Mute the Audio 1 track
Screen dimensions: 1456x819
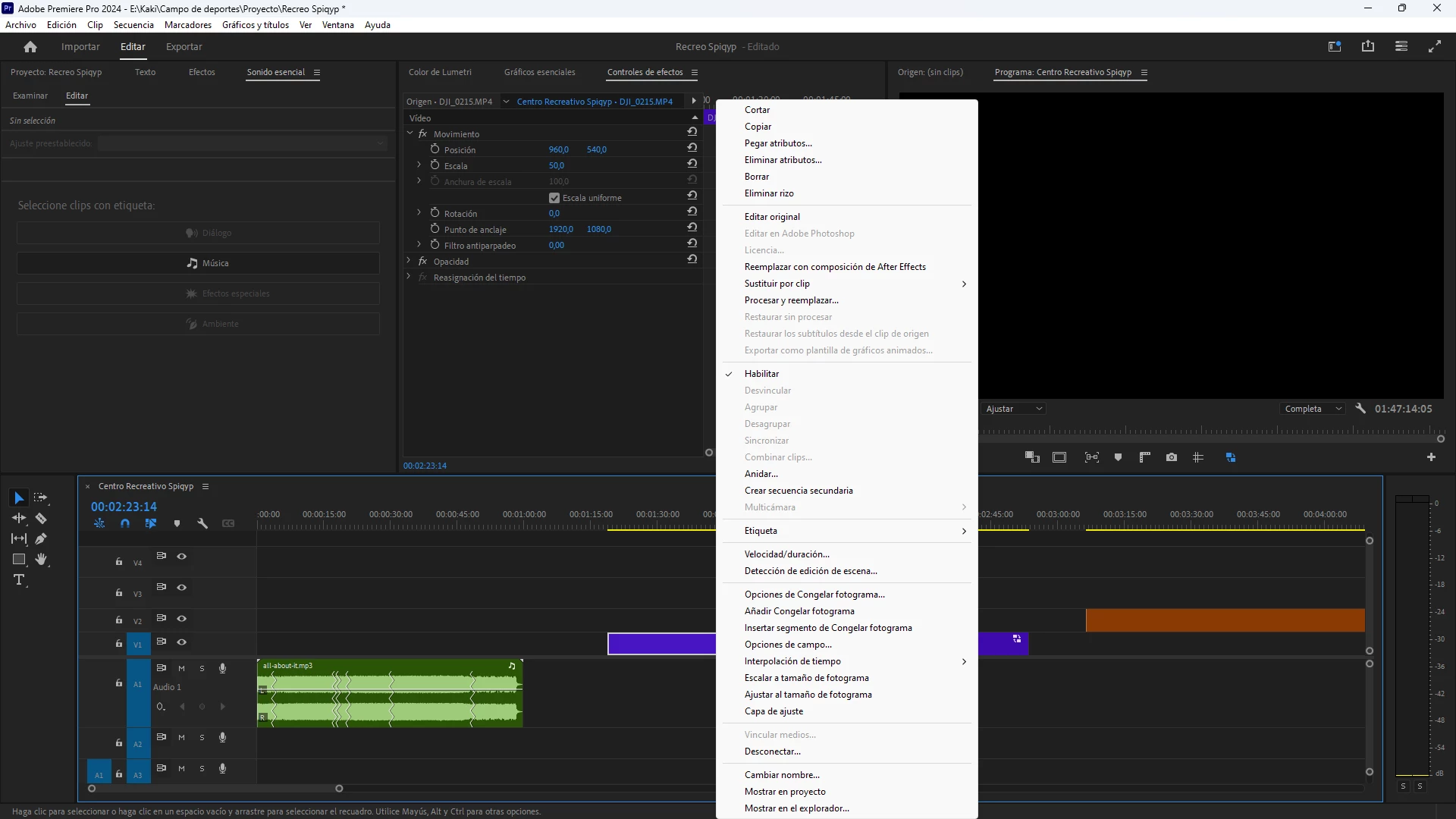181,669
